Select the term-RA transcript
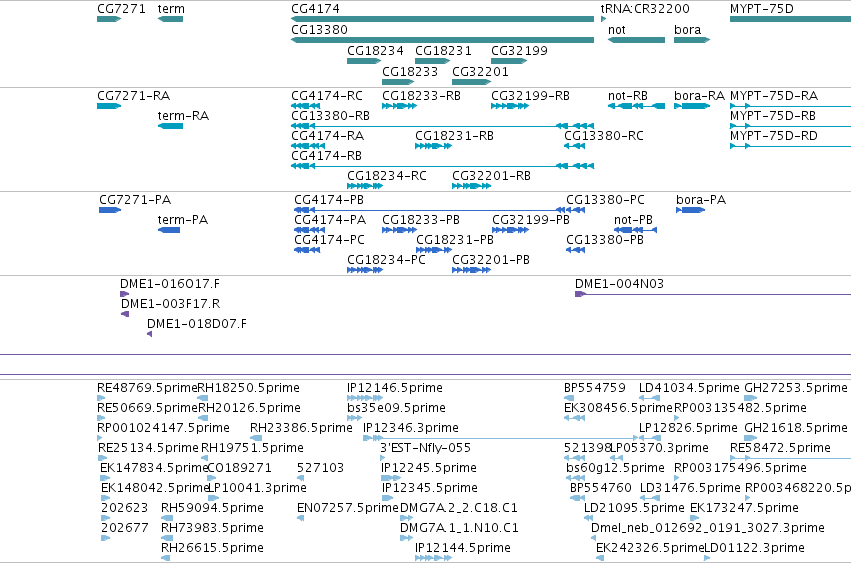851x563 pixels. tap(170, 126)
